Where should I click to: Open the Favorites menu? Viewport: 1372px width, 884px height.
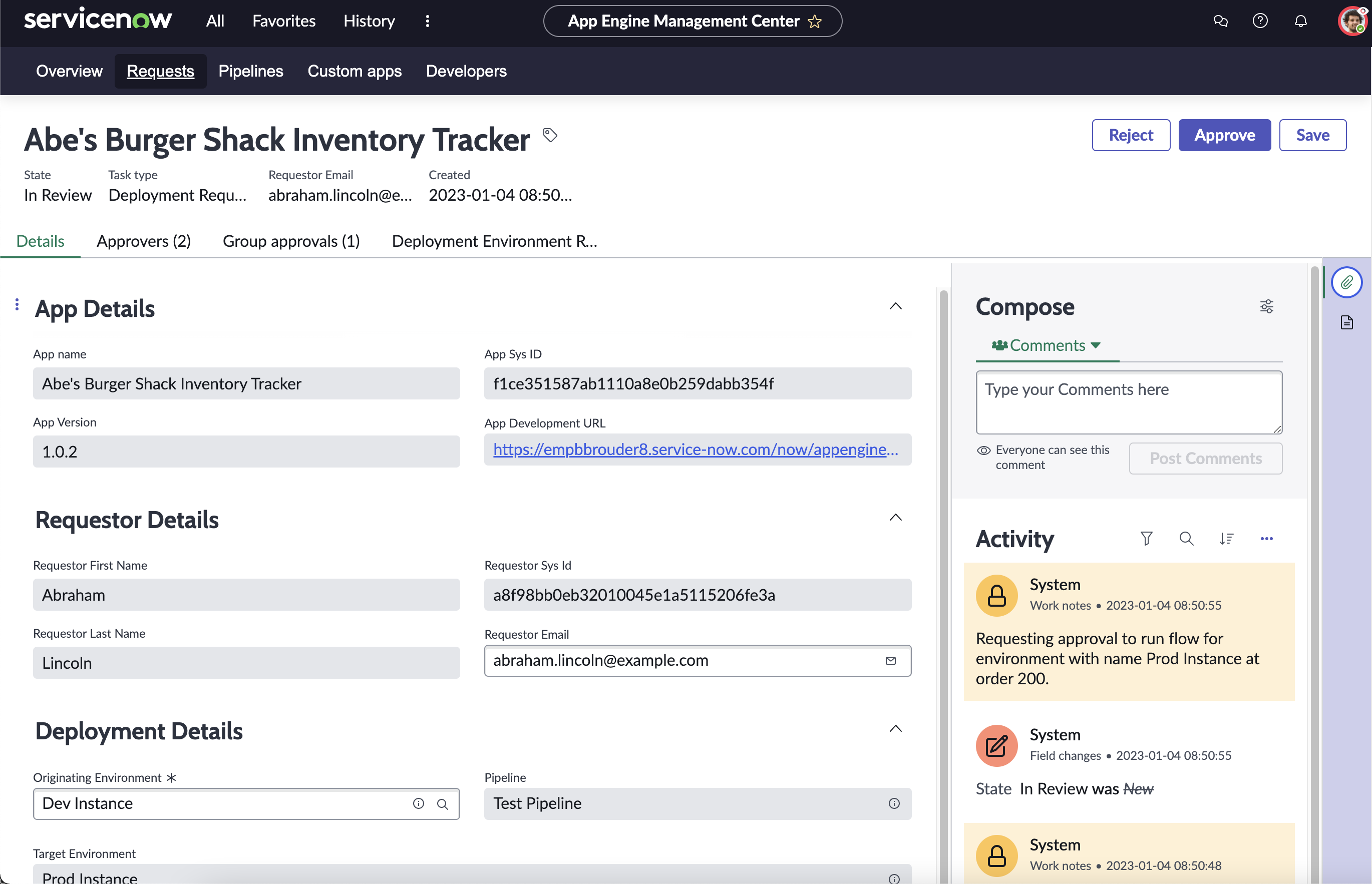pos(284,21)
